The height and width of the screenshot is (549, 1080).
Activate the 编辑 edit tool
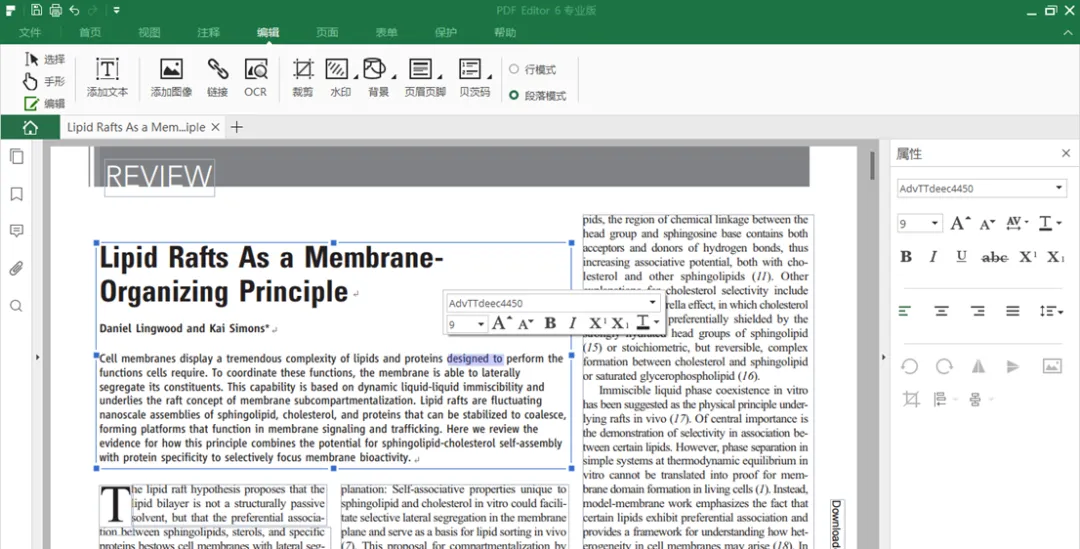[44, 103]
